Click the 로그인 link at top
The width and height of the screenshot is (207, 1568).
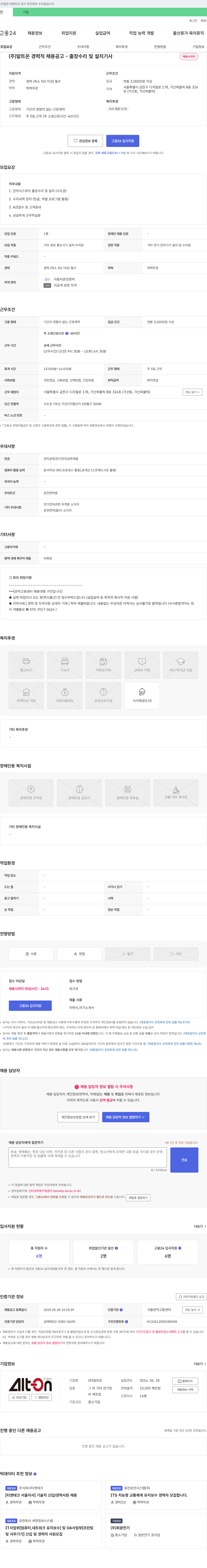point(193,21)
